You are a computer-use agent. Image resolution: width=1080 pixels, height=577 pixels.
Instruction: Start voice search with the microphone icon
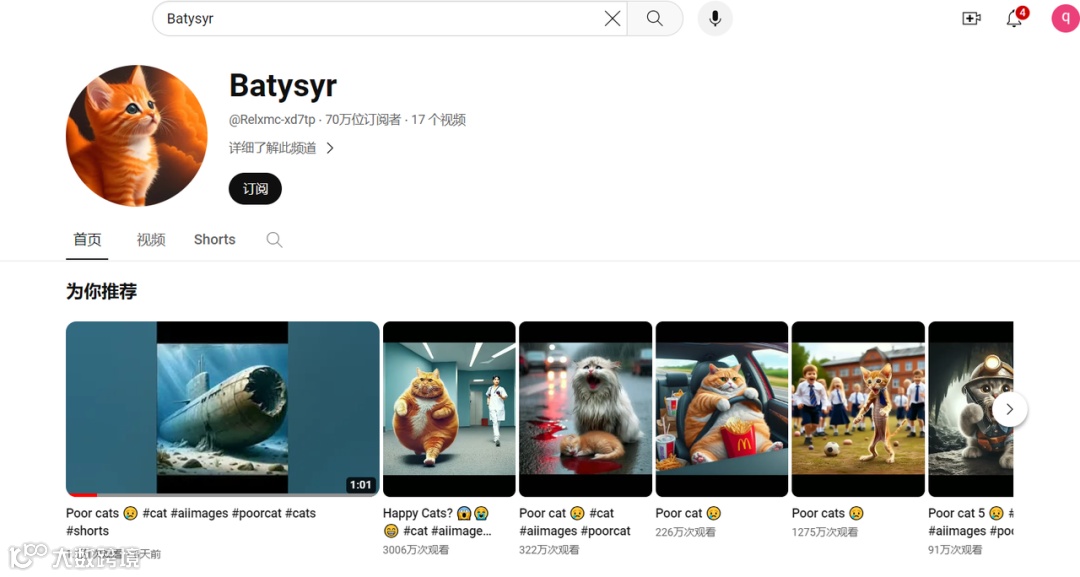[715, 19]
